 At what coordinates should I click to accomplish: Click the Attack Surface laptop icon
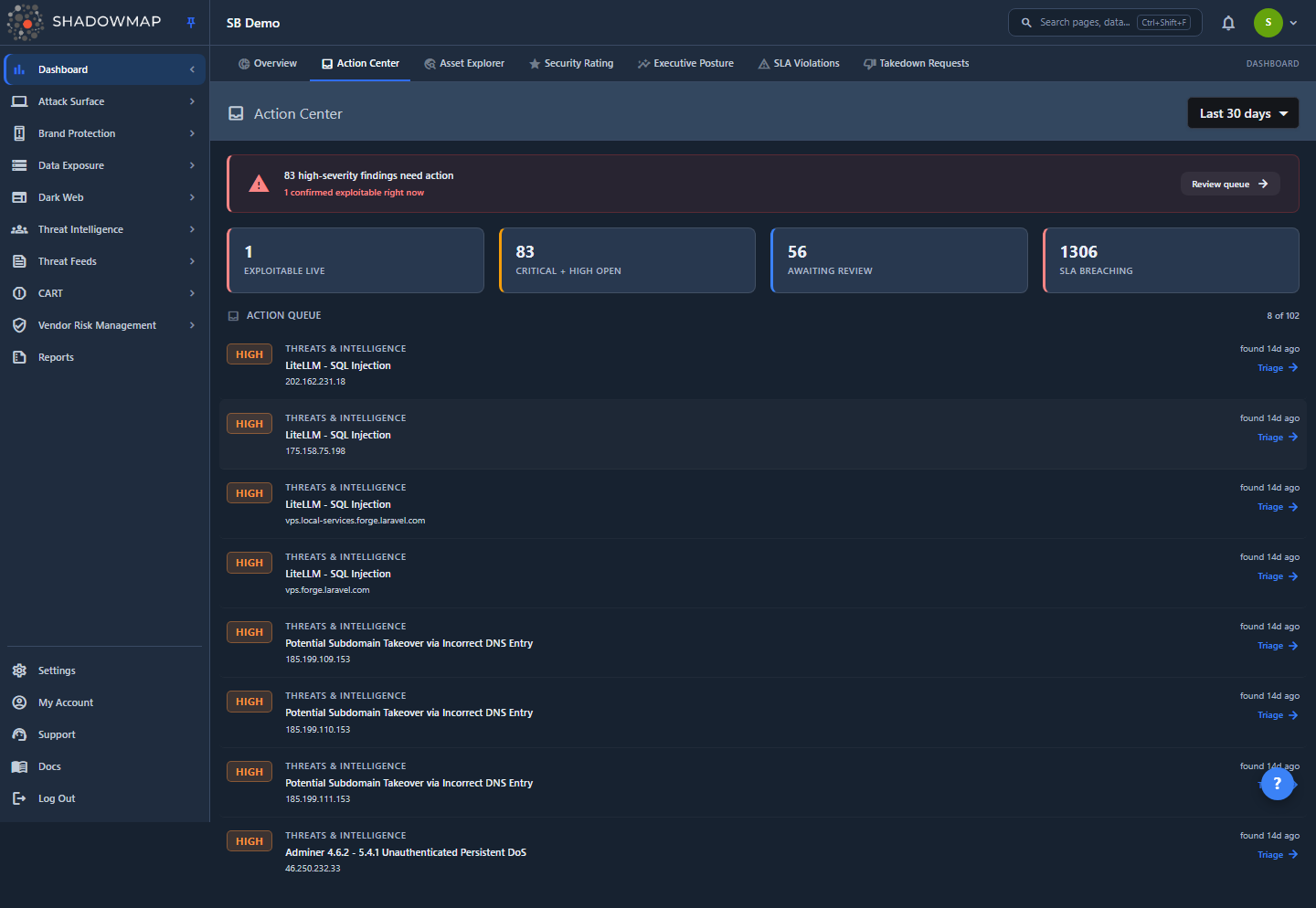[x=19, y=101]
